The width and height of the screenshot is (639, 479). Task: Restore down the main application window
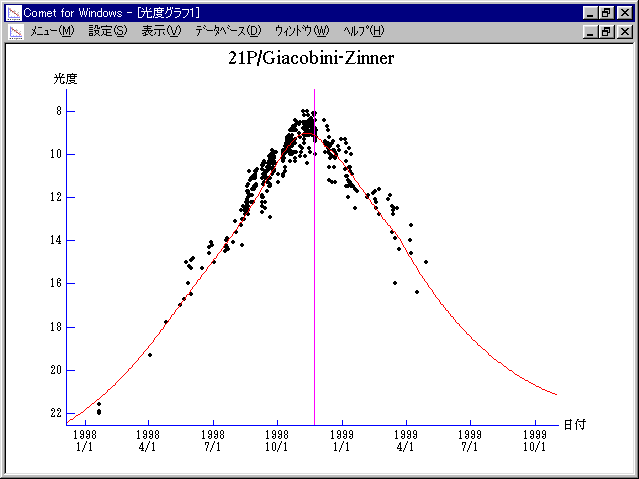[606, 12]
